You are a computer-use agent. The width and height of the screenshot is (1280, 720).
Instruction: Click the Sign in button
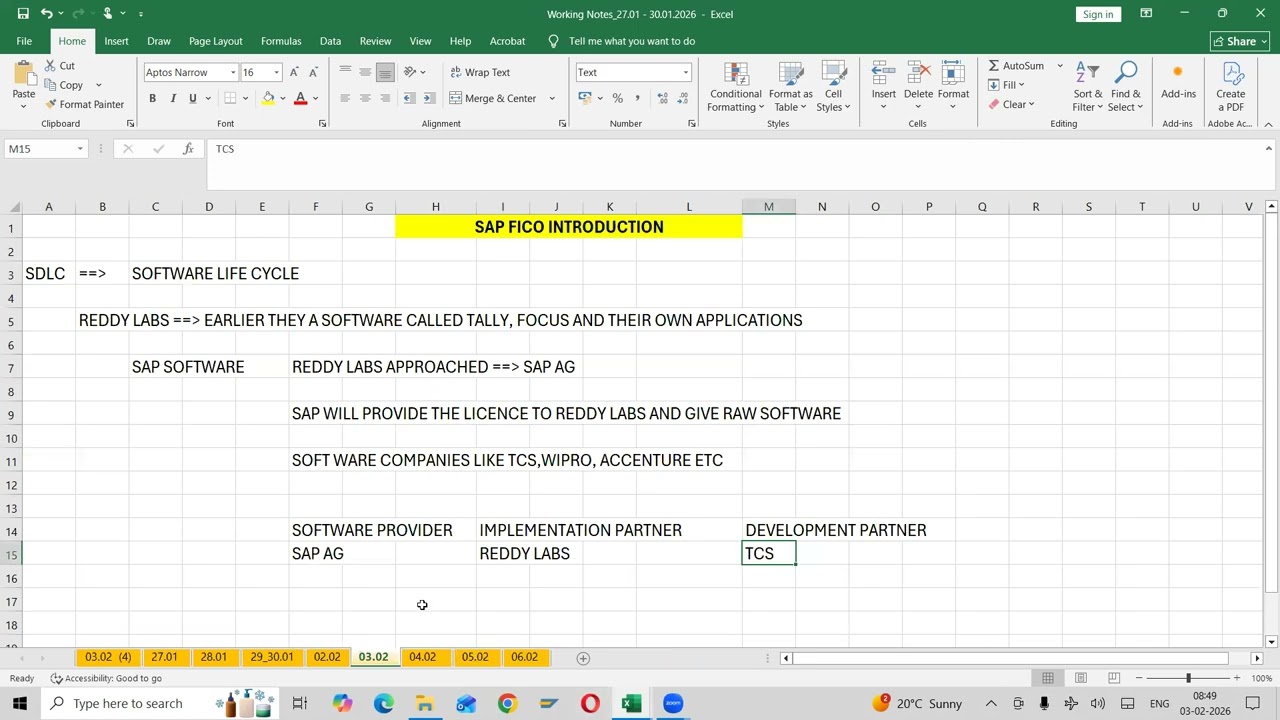1097,14
